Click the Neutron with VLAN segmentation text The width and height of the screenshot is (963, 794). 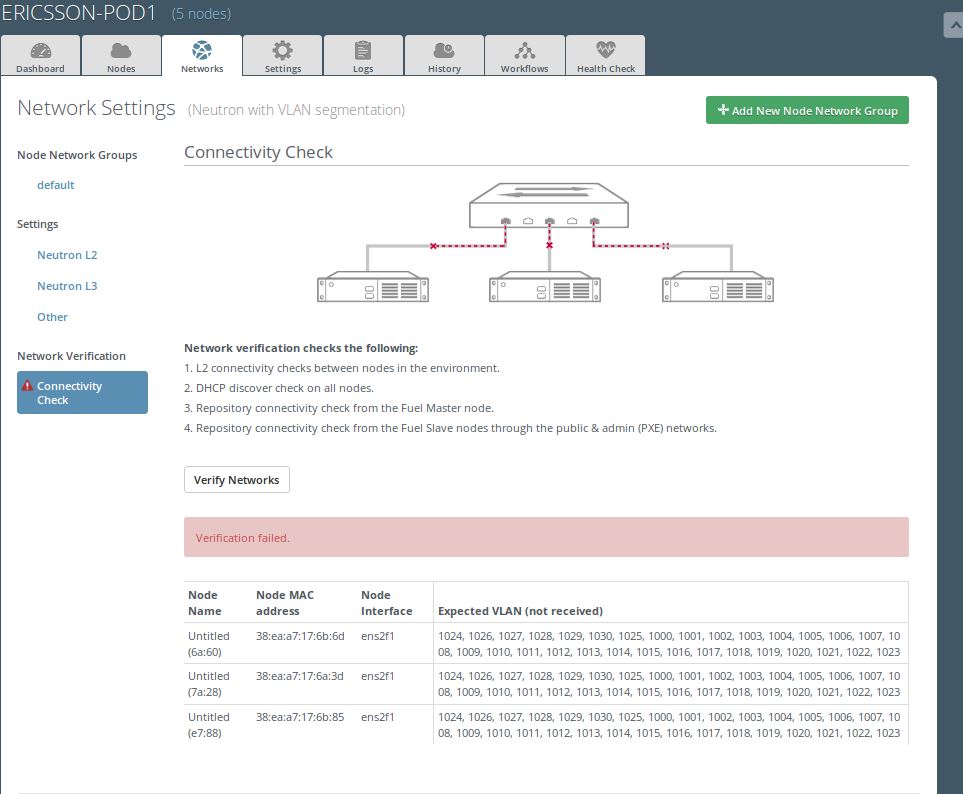coord(296,110)
